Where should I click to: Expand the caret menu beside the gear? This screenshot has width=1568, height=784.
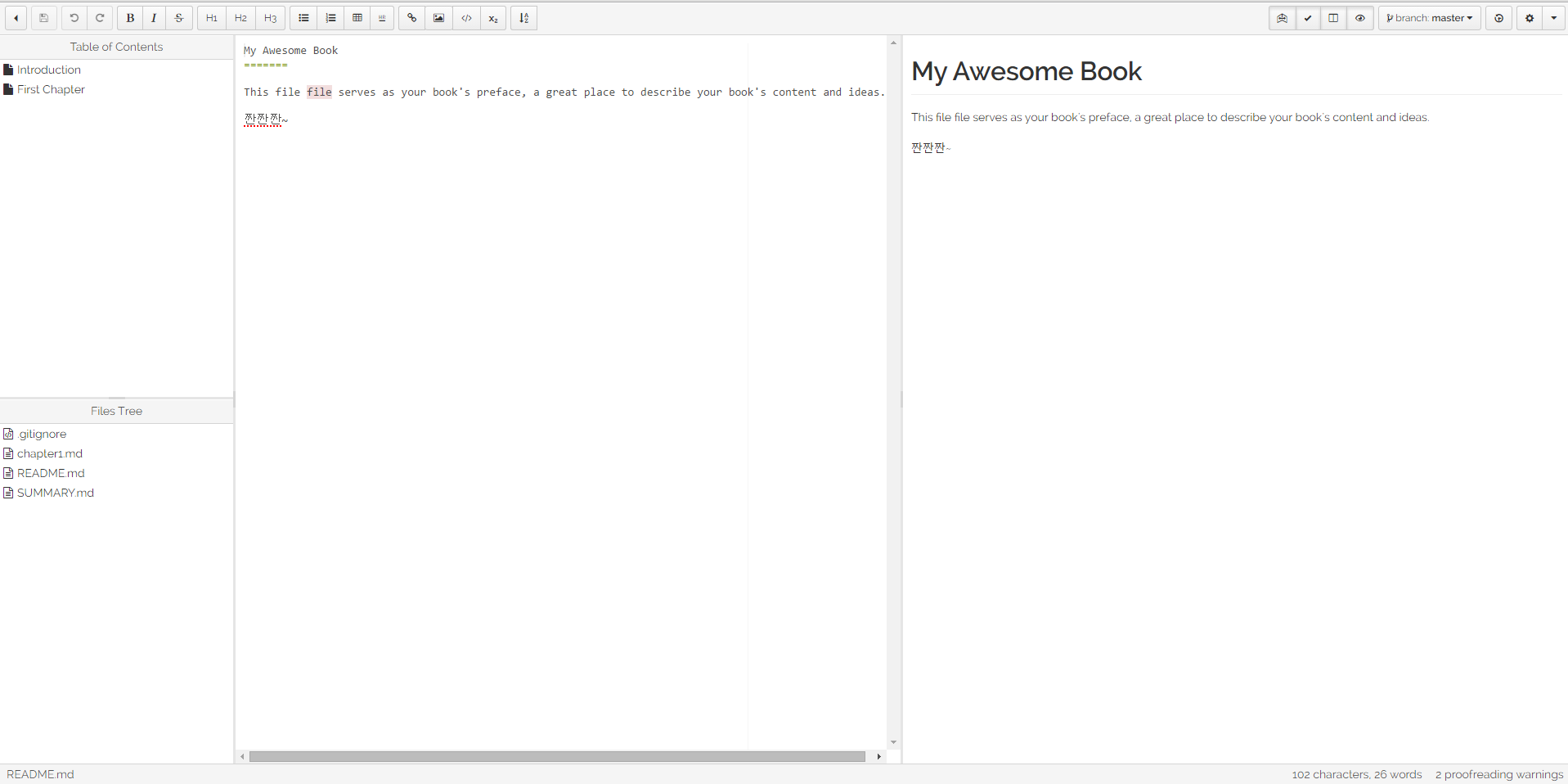click(1553, 18)
